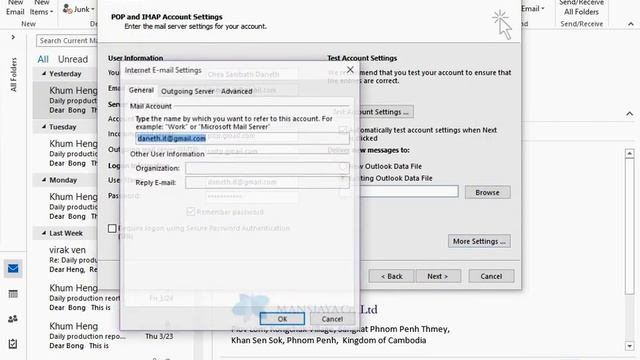The image size is (640, 360).
Task: Open Mail view in the Outlook navigation bar
Action: pyautogui.click(x=13, y=269)
